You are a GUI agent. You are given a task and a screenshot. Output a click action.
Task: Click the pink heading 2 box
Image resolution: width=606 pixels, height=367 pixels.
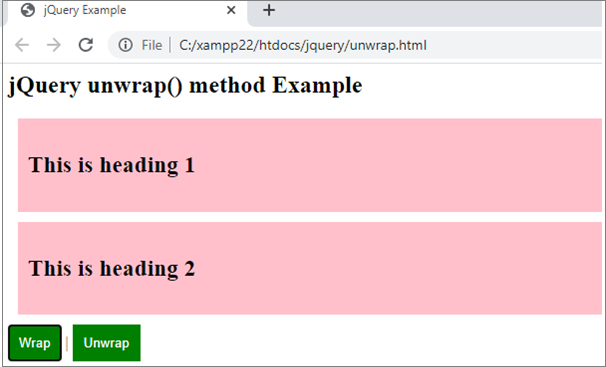pyautogui.click(x=310, y=268)
